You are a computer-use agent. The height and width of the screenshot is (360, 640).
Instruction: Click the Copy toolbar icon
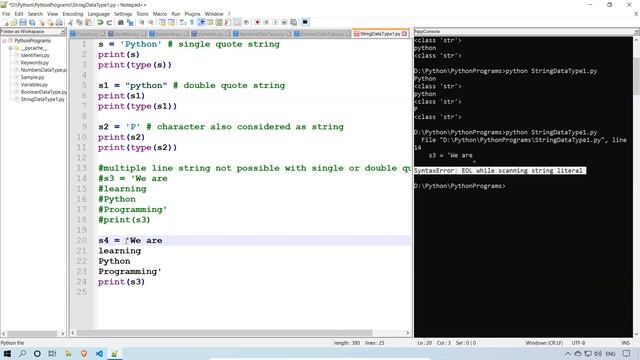point(80,22)
